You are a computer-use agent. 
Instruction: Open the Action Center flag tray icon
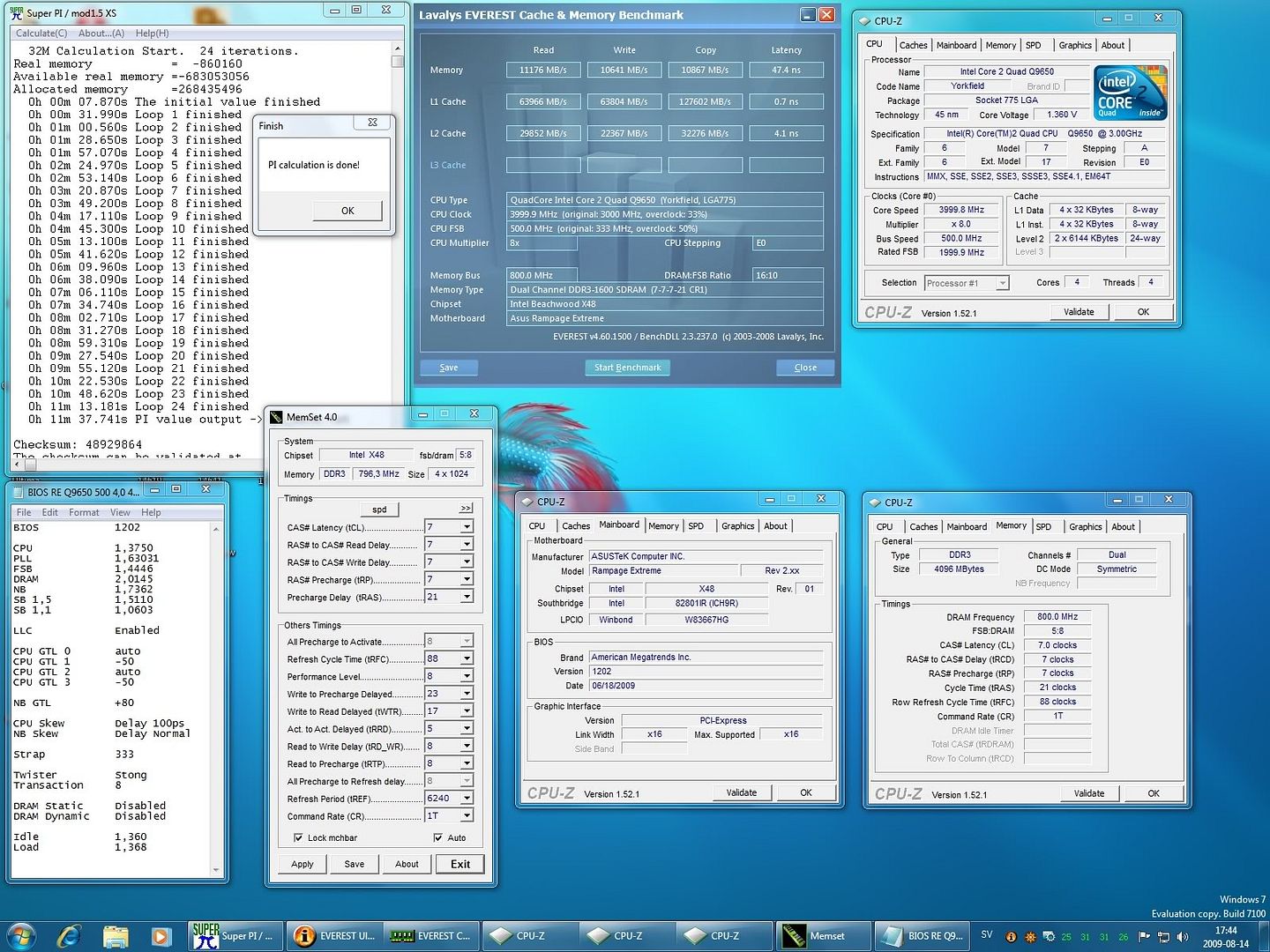point(1145,936)
